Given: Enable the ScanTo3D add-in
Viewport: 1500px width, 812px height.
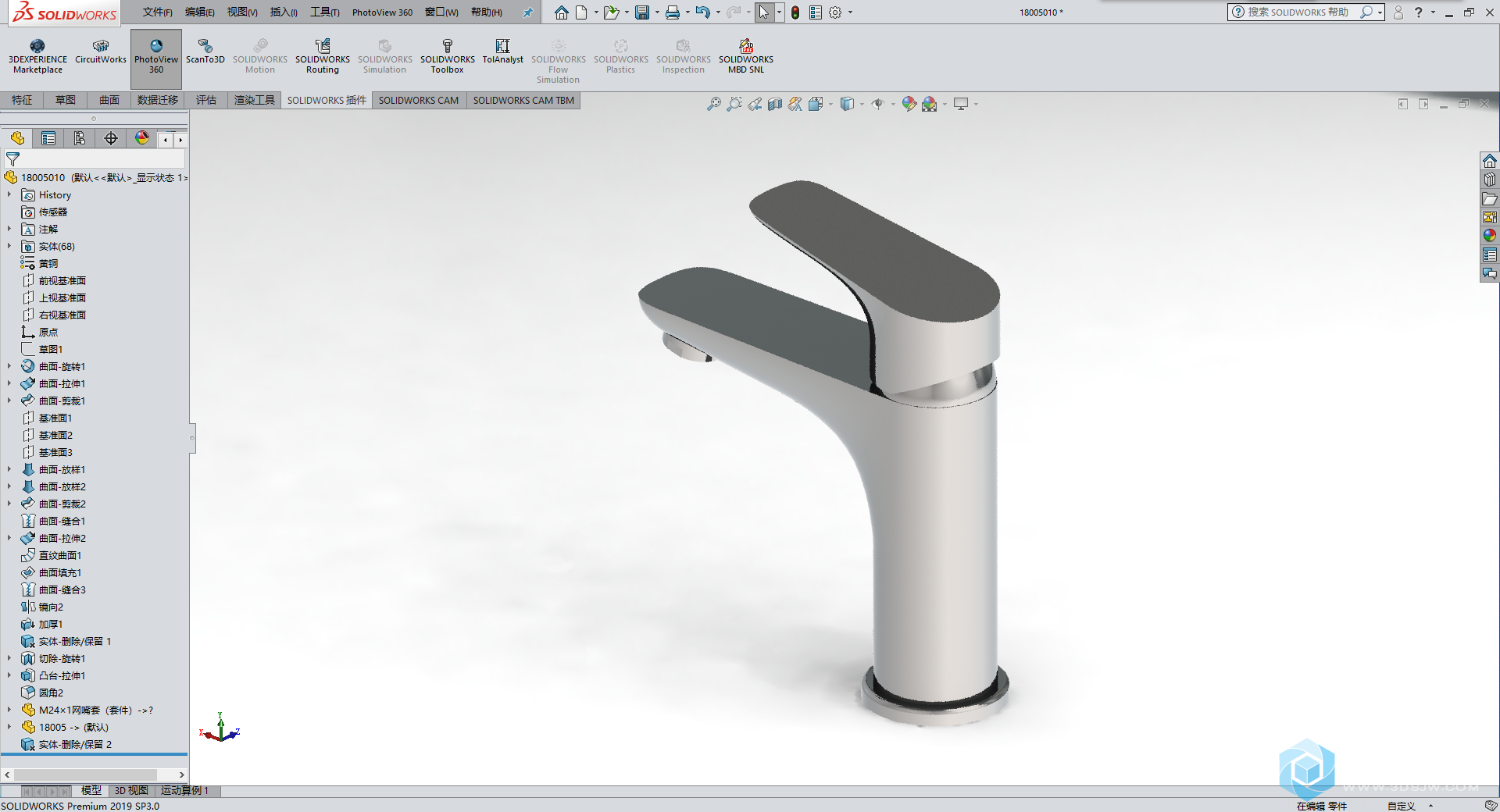Looking at the screenshot, I should point(205,52).
